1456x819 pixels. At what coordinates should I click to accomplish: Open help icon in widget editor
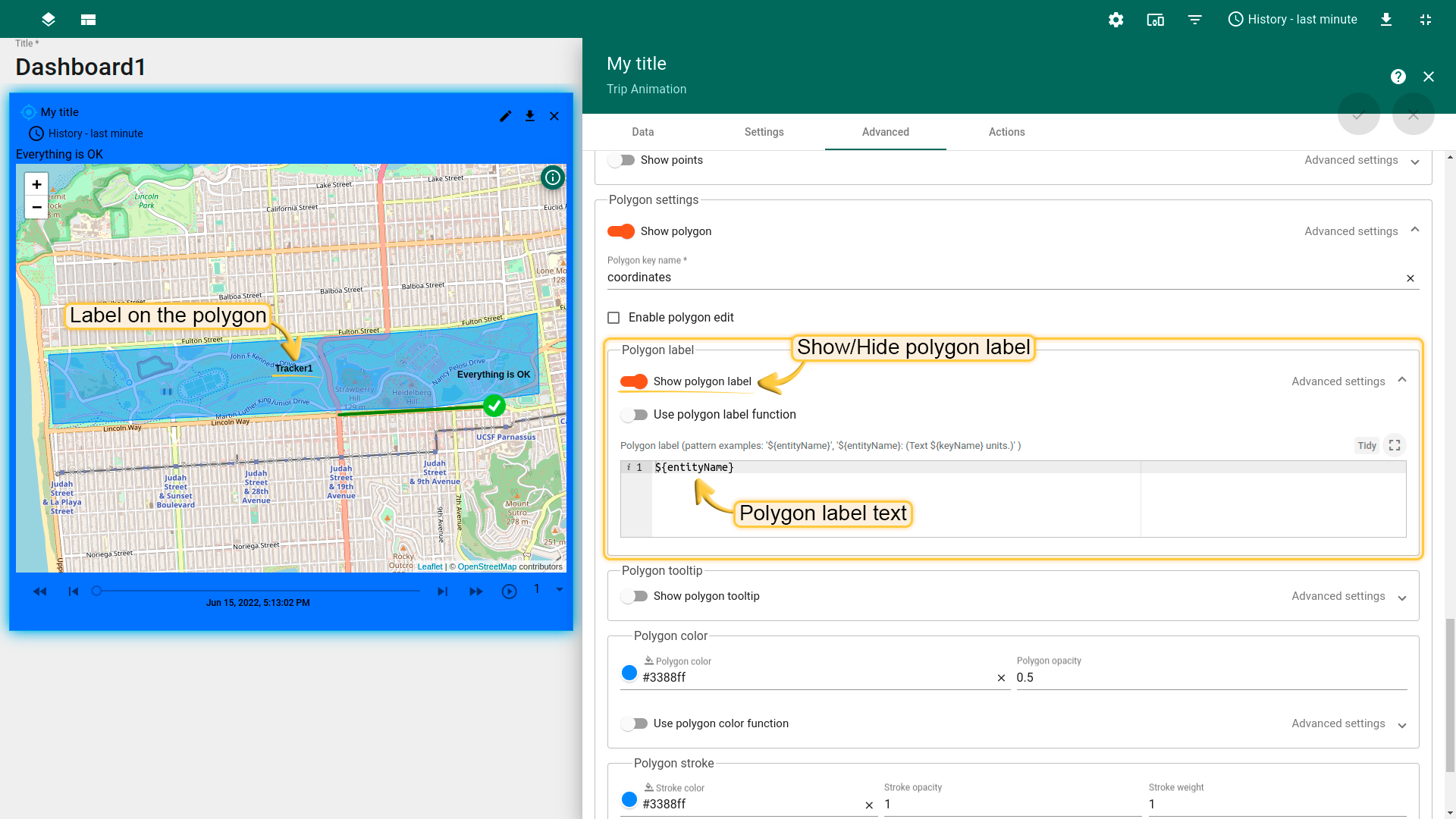click(x=1398, y=77)
